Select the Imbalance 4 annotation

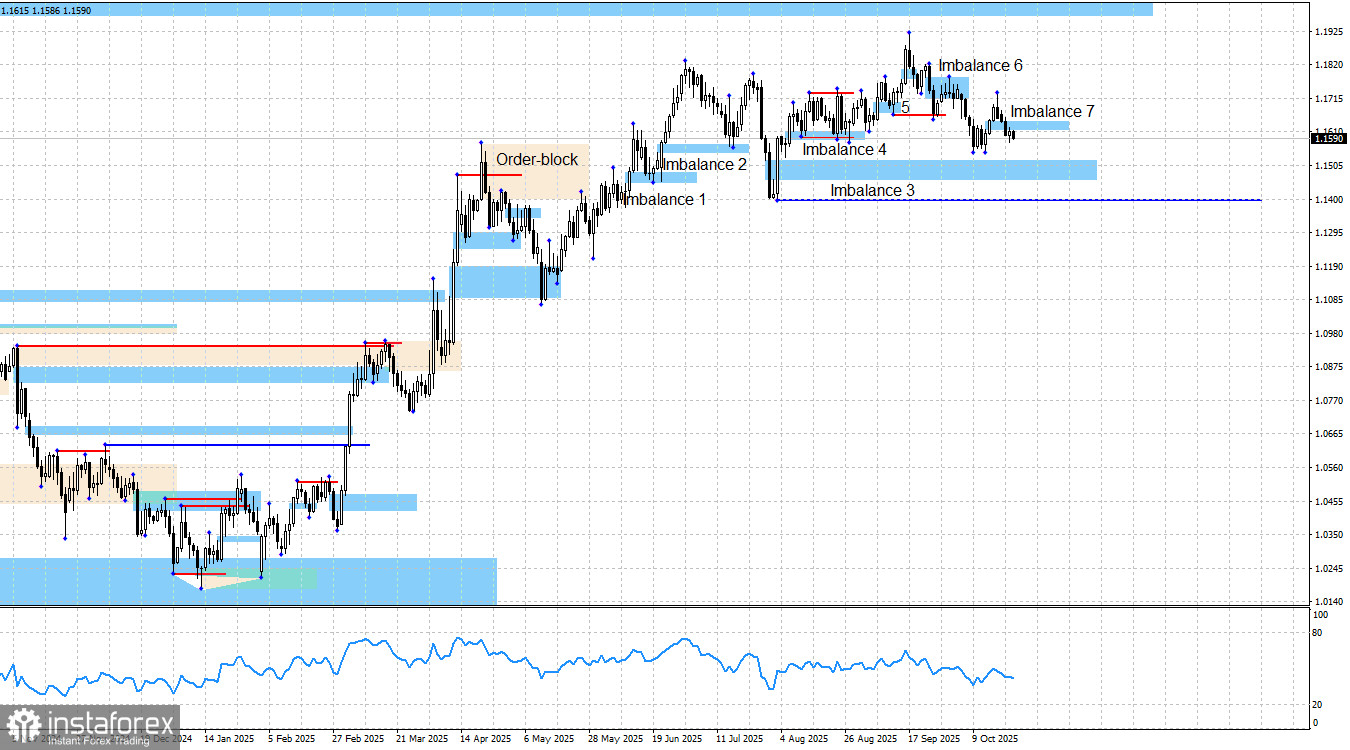coord(844,150)
